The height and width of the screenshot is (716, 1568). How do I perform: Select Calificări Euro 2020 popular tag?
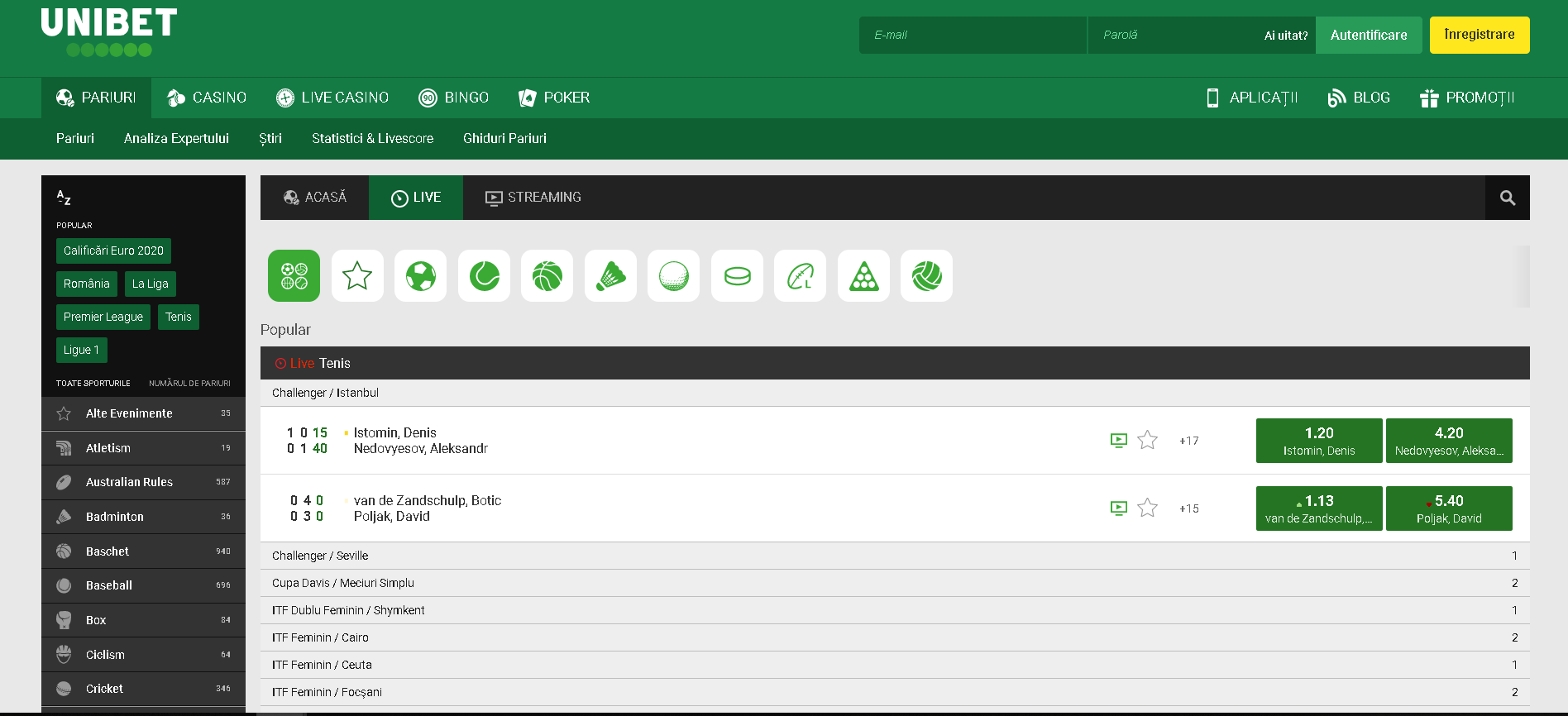(113, 251)
